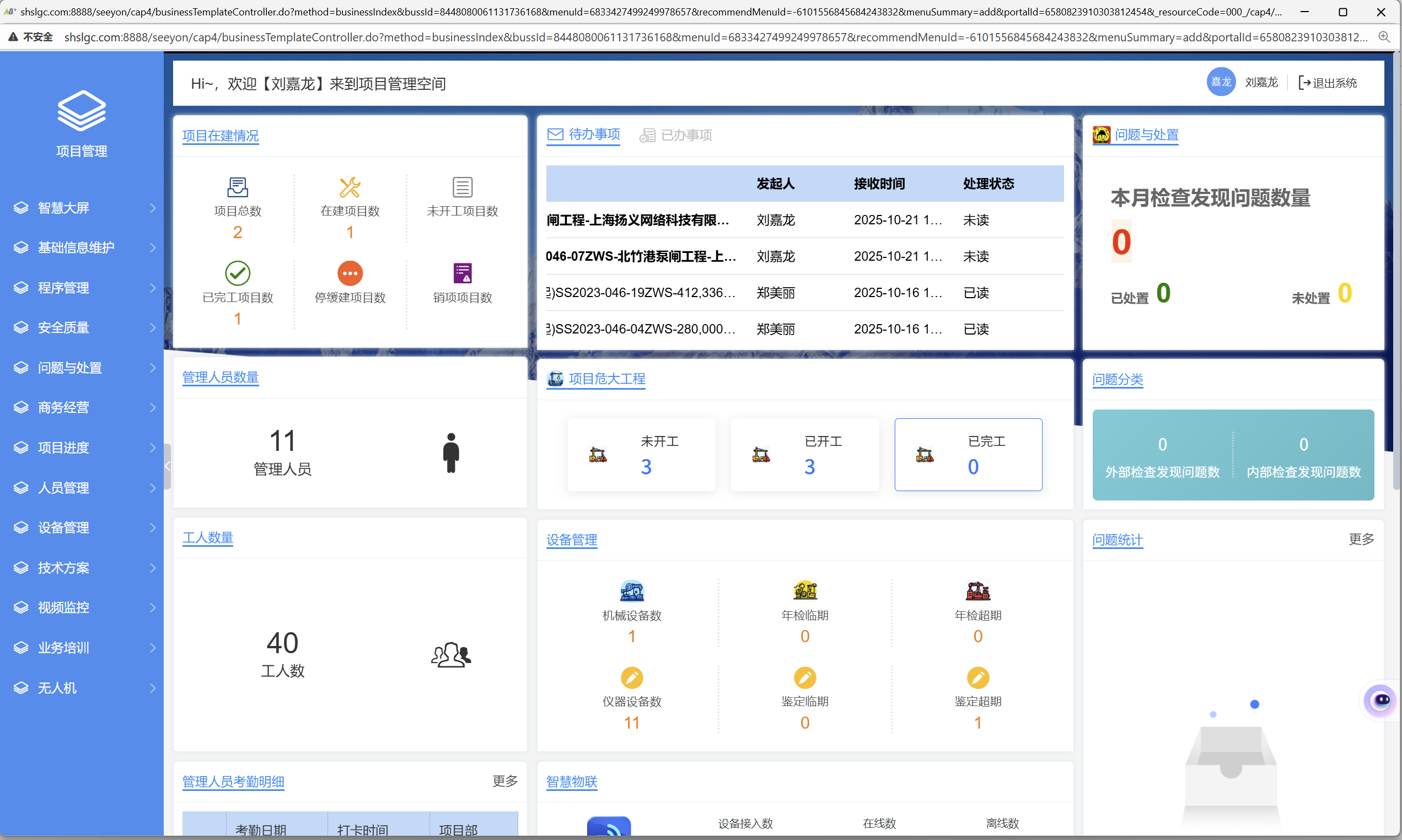Screen dimensions: 1402x840
Task: Click the 机械设备数 machinery icon
Action: [632, 591]
